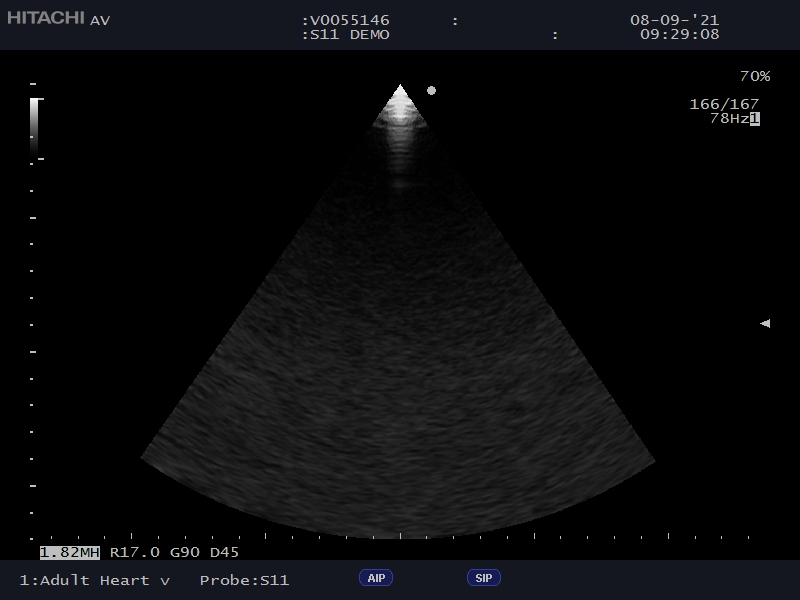Click the R17.0 range parameter
The image size is (800, 600).
pos(135,552)
